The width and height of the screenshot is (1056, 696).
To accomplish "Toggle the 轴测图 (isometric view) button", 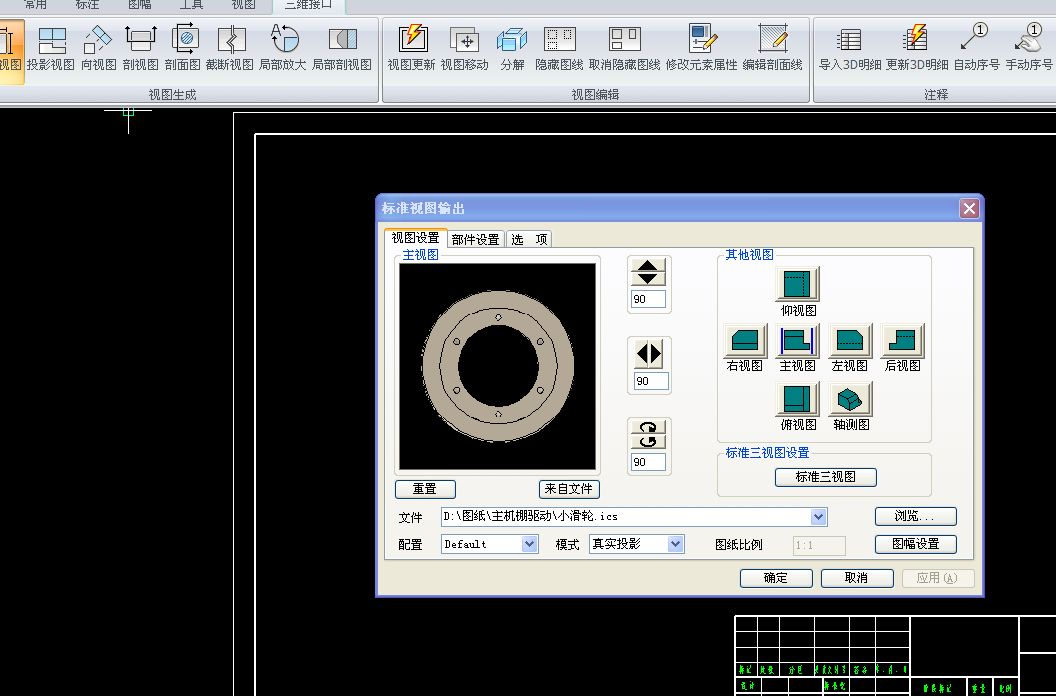I will pyautogui.click(x=851, y=400).
